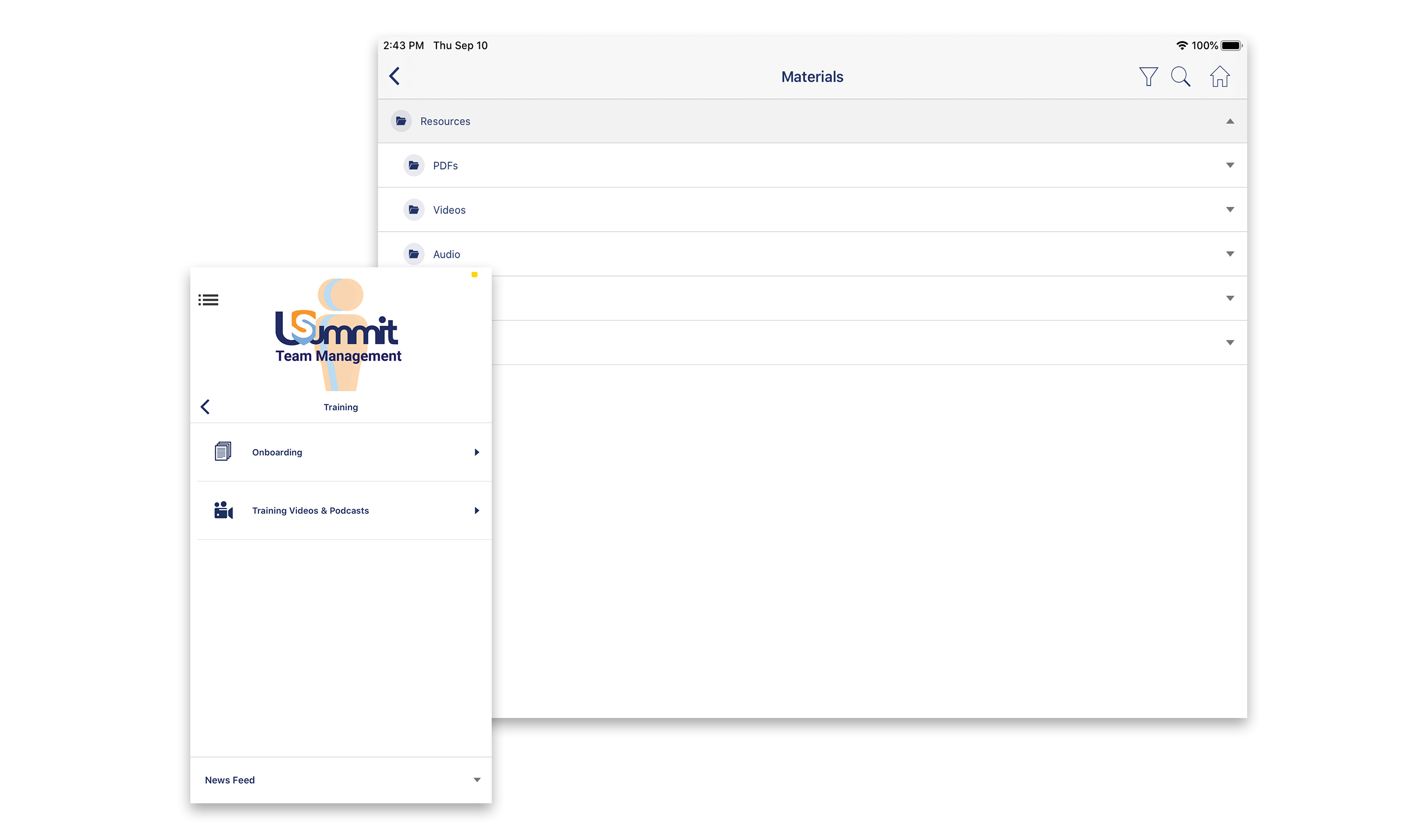Tap the Wi-Fi indicator in status bar
The image size is (1406, 840).
click(x=1182, y=45)
